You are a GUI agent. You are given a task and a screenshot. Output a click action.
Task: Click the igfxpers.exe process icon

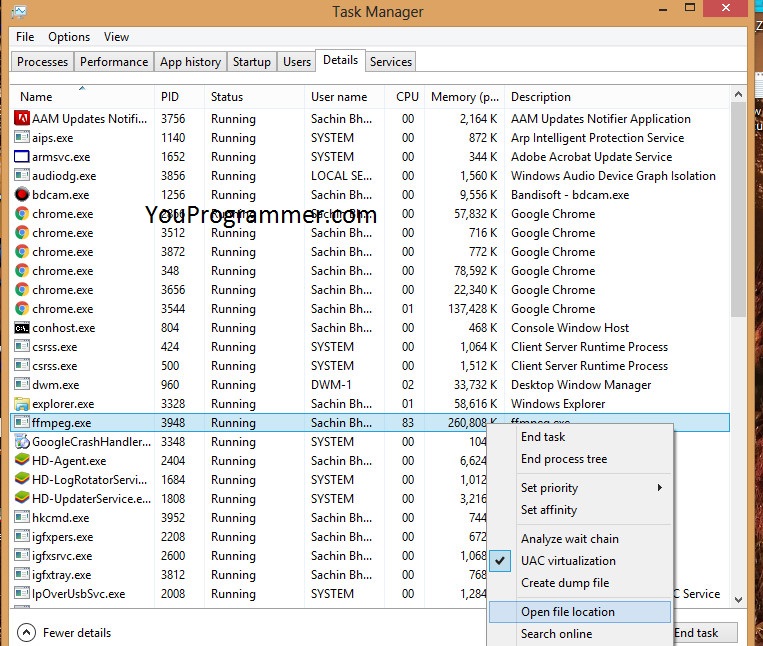tap(22, 536)
